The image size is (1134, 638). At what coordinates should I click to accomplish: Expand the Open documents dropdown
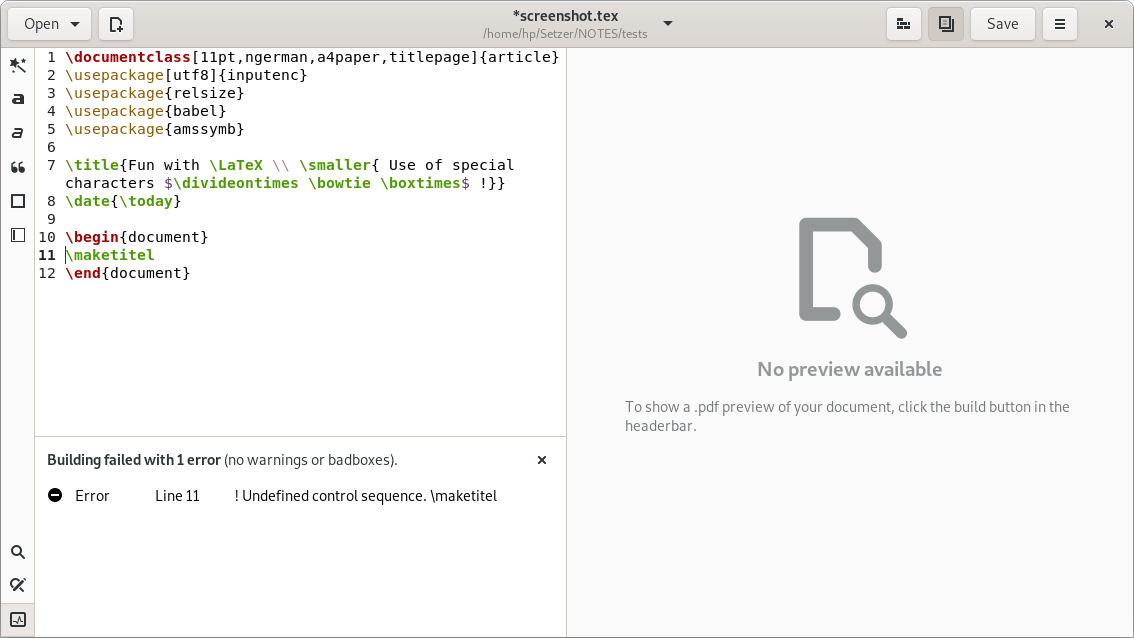[x=50, y=24]
